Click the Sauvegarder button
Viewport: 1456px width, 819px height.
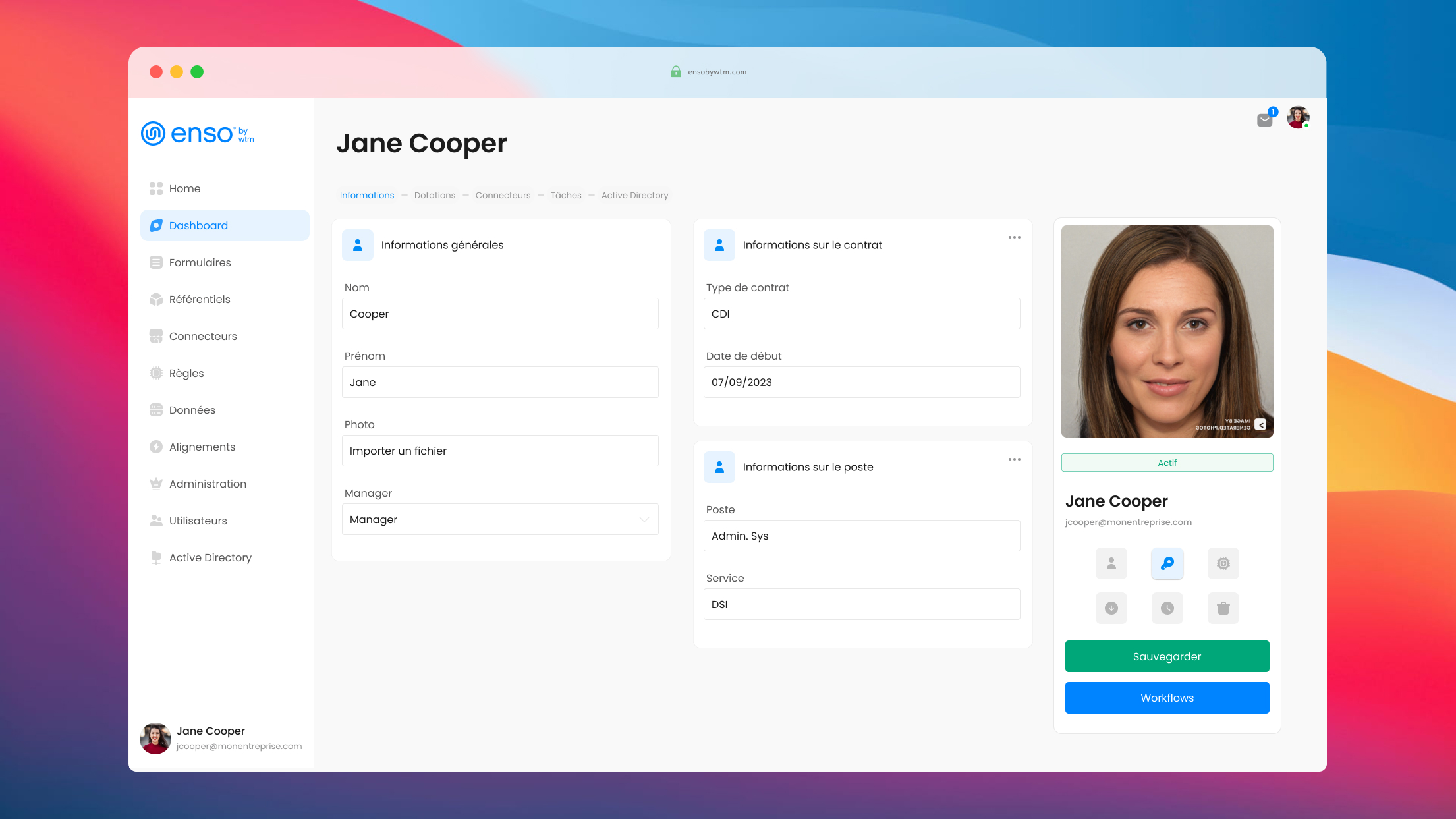[1167, 656]
